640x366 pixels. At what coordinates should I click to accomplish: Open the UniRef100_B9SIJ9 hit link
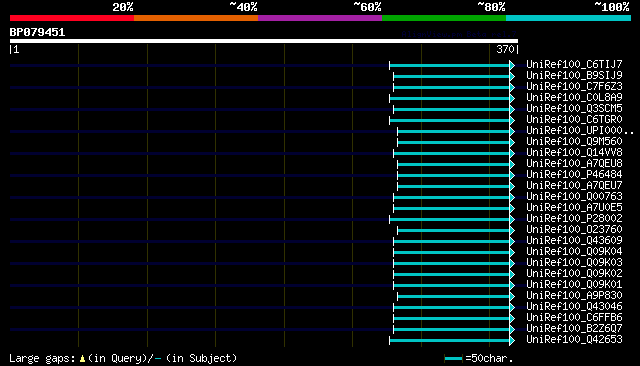pyautogui.click(x=574, y=75)
